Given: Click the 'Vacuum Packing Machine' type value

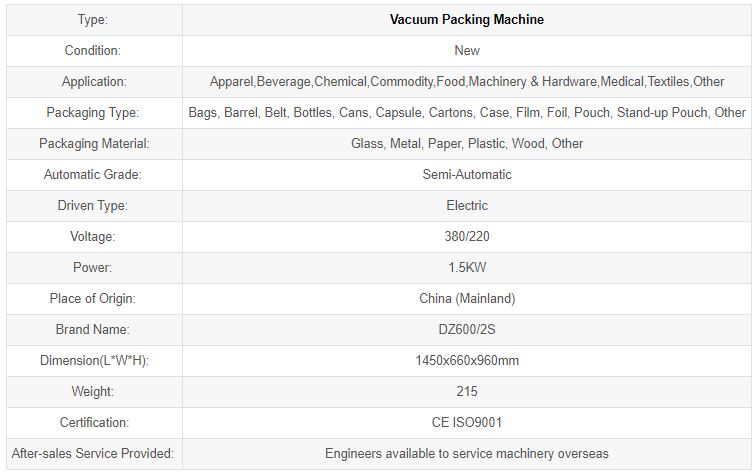Looking at the screenshot, I should pyautogui.click(x=466, y=19).
